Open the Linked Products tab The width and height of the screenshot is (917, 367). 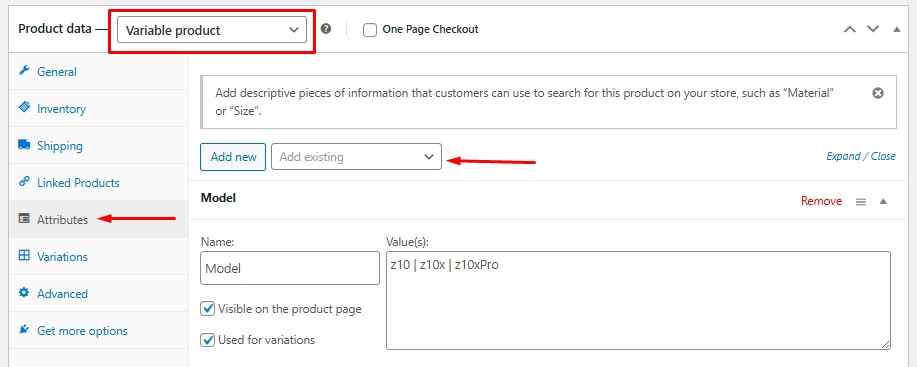point(98,182)
